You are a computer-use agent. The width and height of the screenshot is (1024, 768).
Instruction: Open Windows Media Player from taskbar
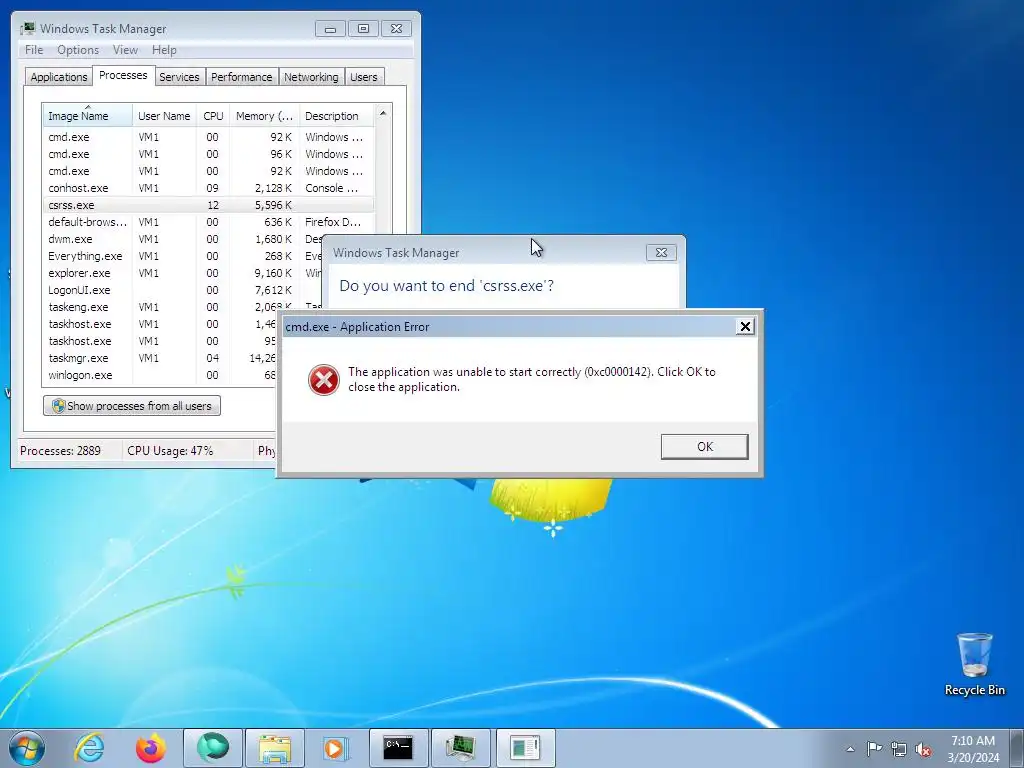(336, 748)
